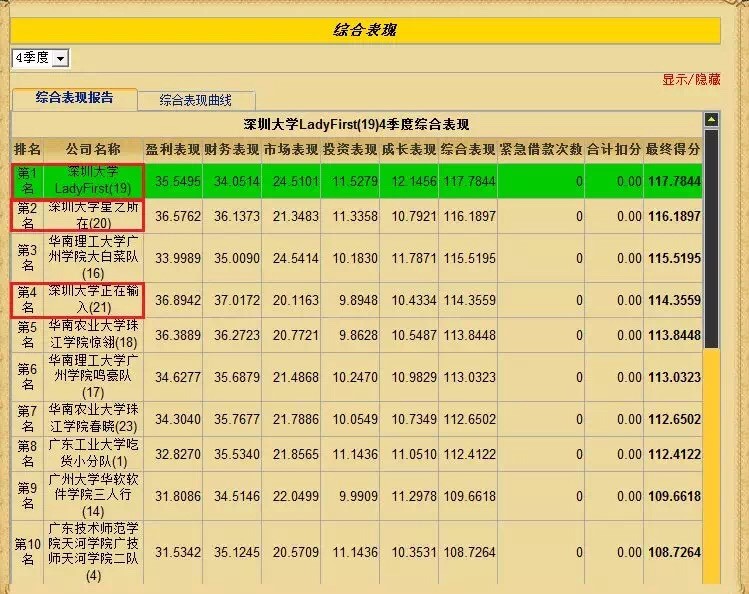Select company 广州大学华软软件学院三人行(14)

(x=93, y=496)
